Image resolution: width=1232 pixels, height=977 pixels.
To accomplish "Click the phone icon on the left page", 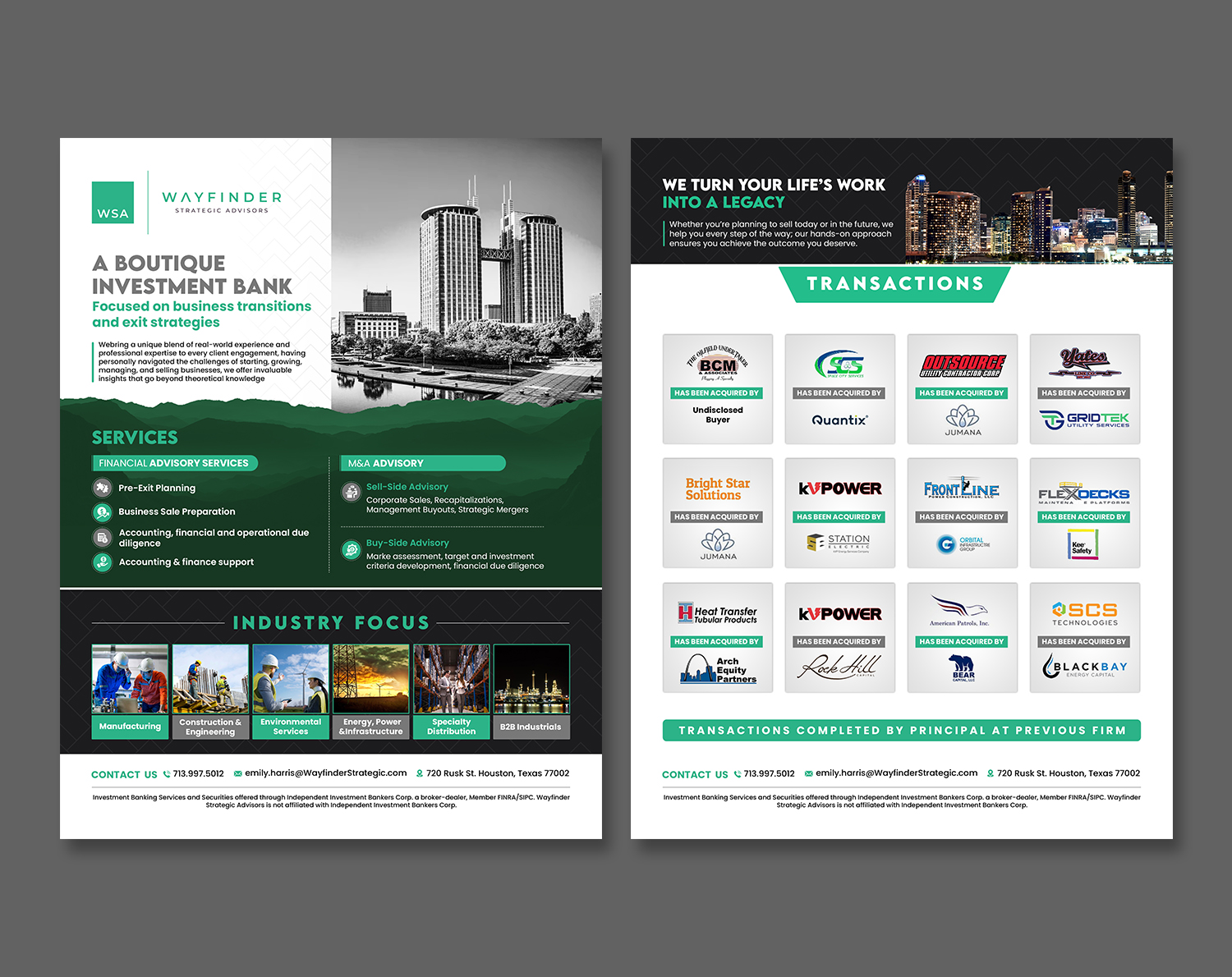I will click(x=167, y=774).
